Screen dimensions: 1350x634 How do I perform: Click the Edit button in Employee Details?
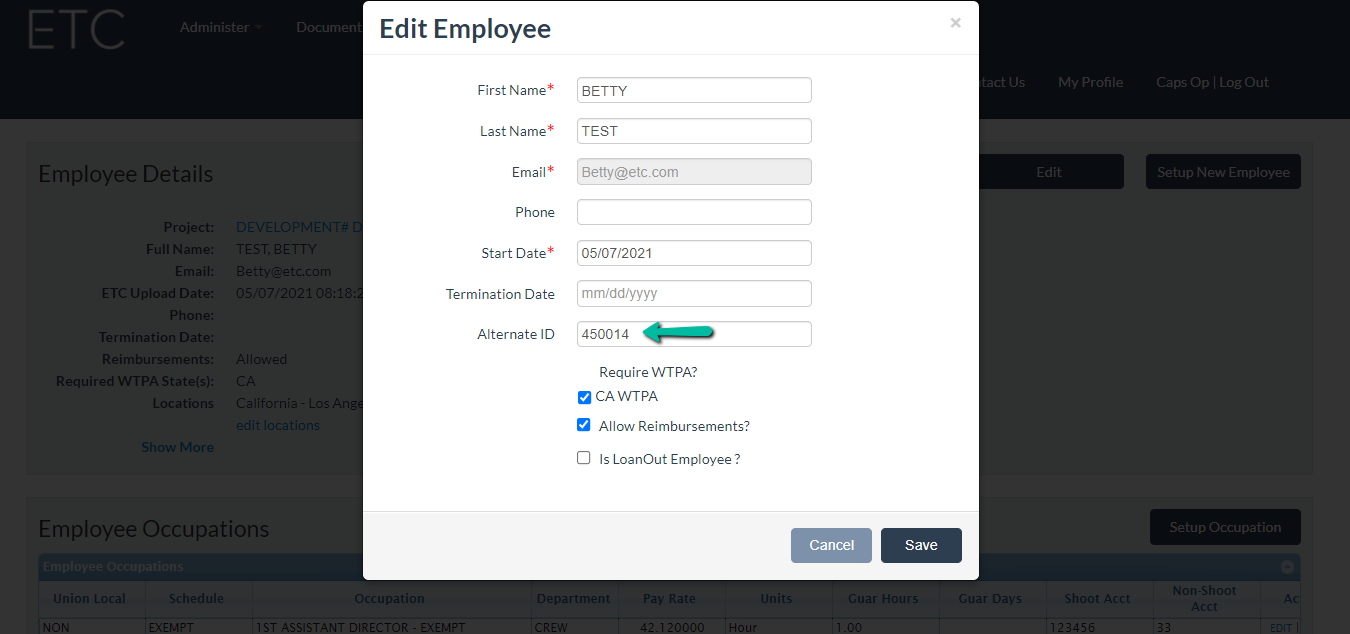click(1049, 172)
